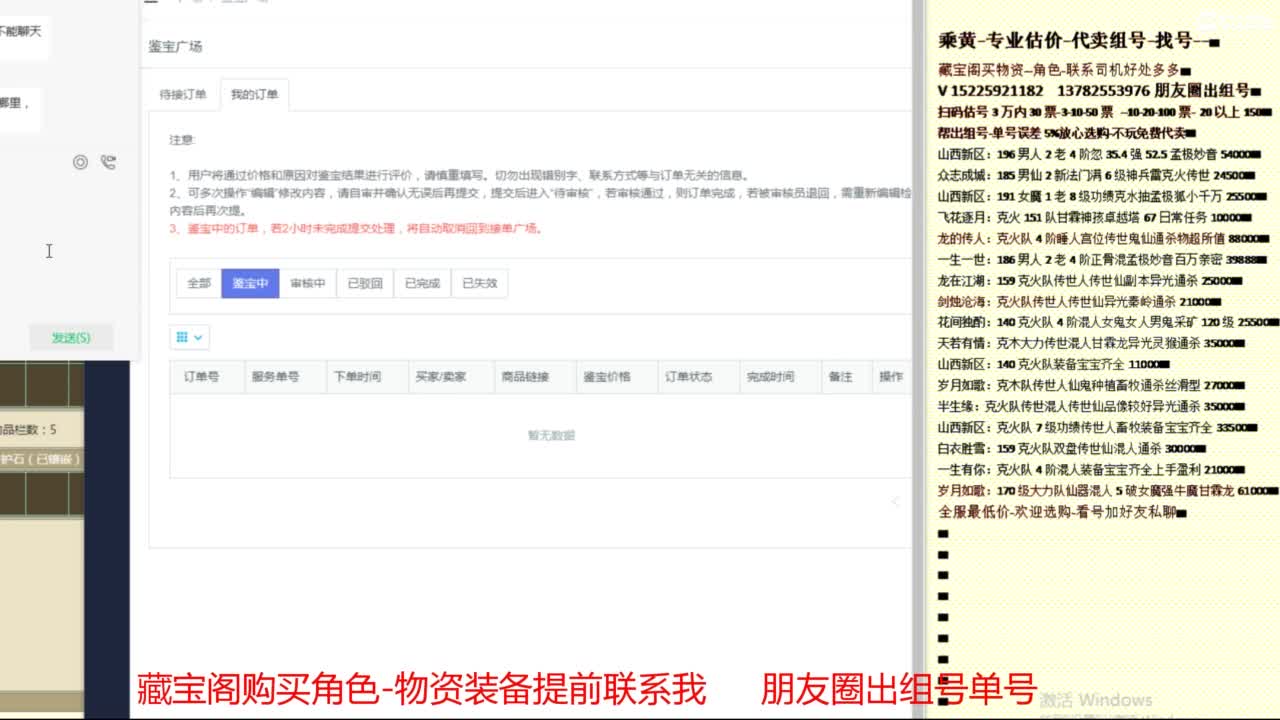Switch to the 待接订单 tab

(183, 94)
